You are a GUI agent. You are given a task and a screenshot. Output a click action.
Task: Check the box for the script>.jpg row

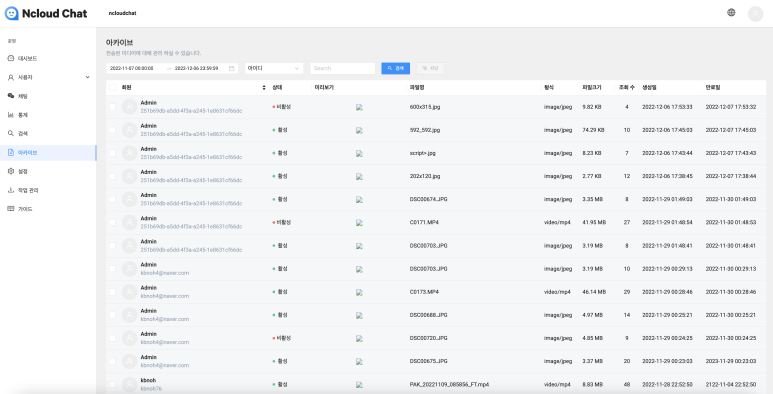tap(112, 153)
